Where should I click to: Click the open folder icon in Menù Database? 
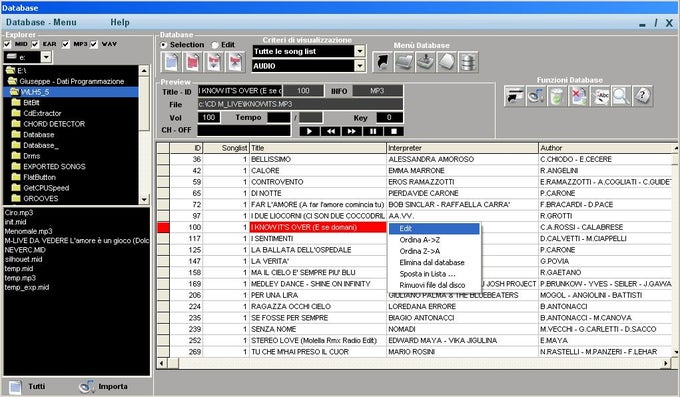(404, 62)
